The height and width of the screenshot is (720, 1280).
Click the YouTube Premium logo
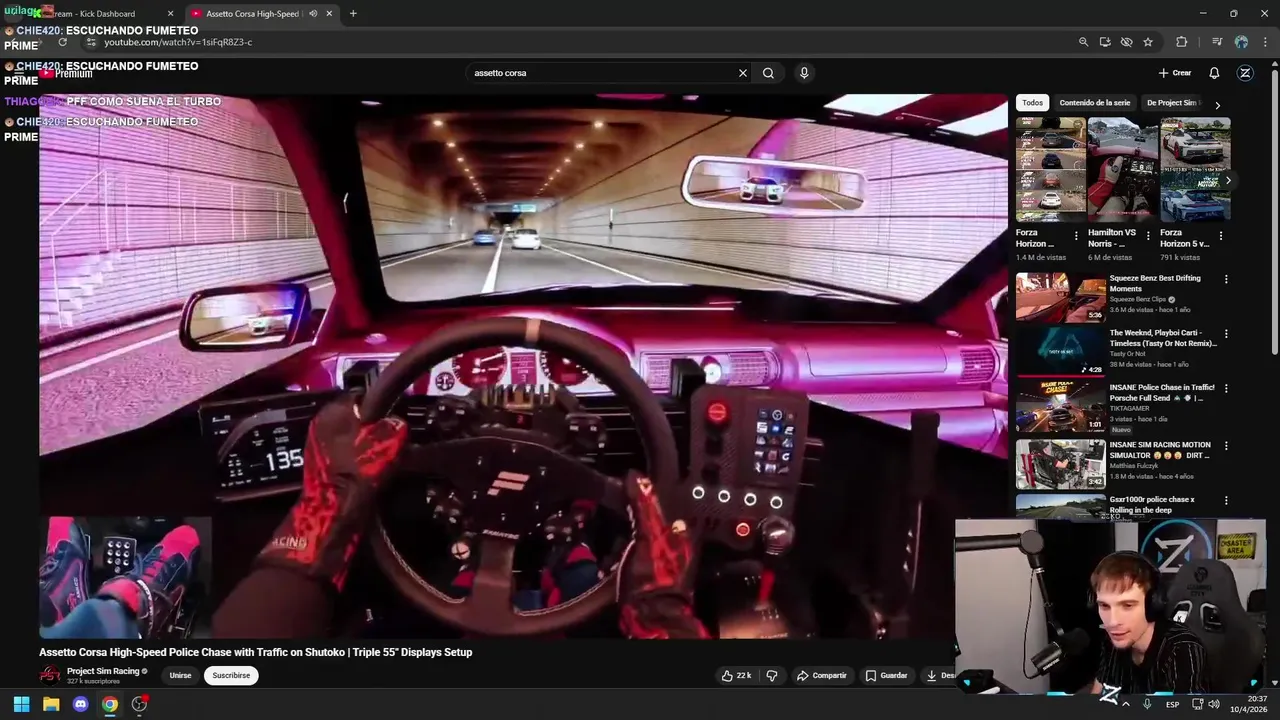point(66,73)
